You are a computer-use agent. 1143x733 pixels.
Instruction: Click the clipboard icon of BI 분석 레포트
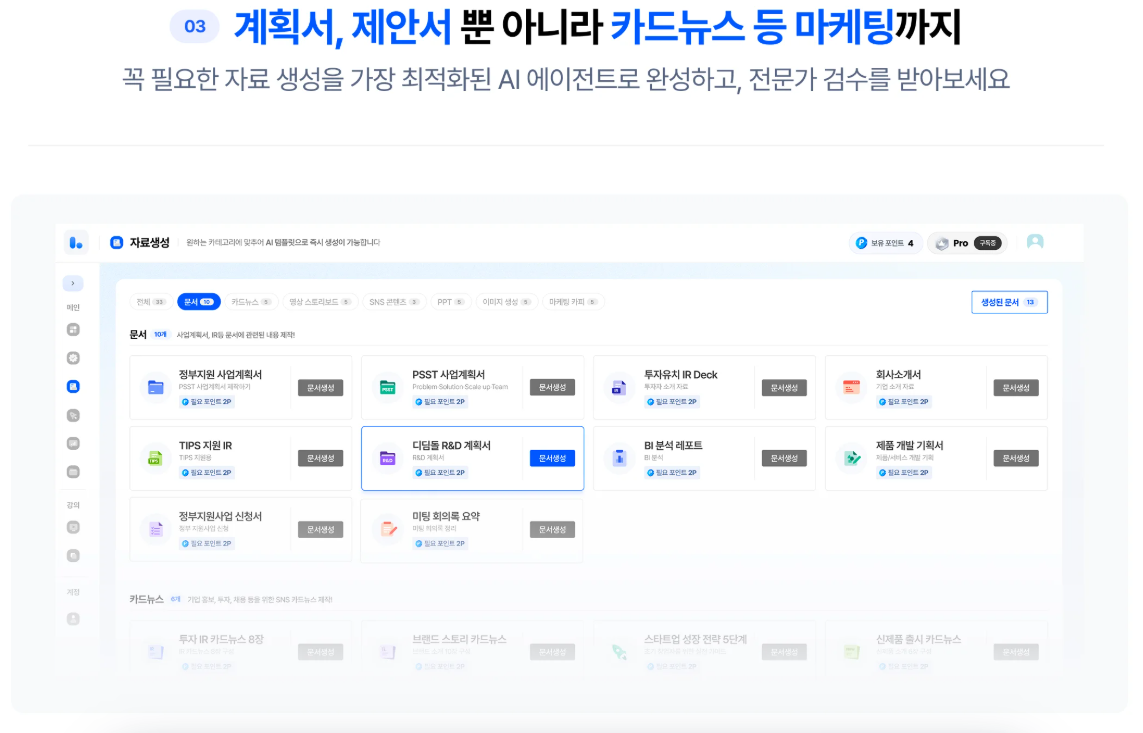619,458
